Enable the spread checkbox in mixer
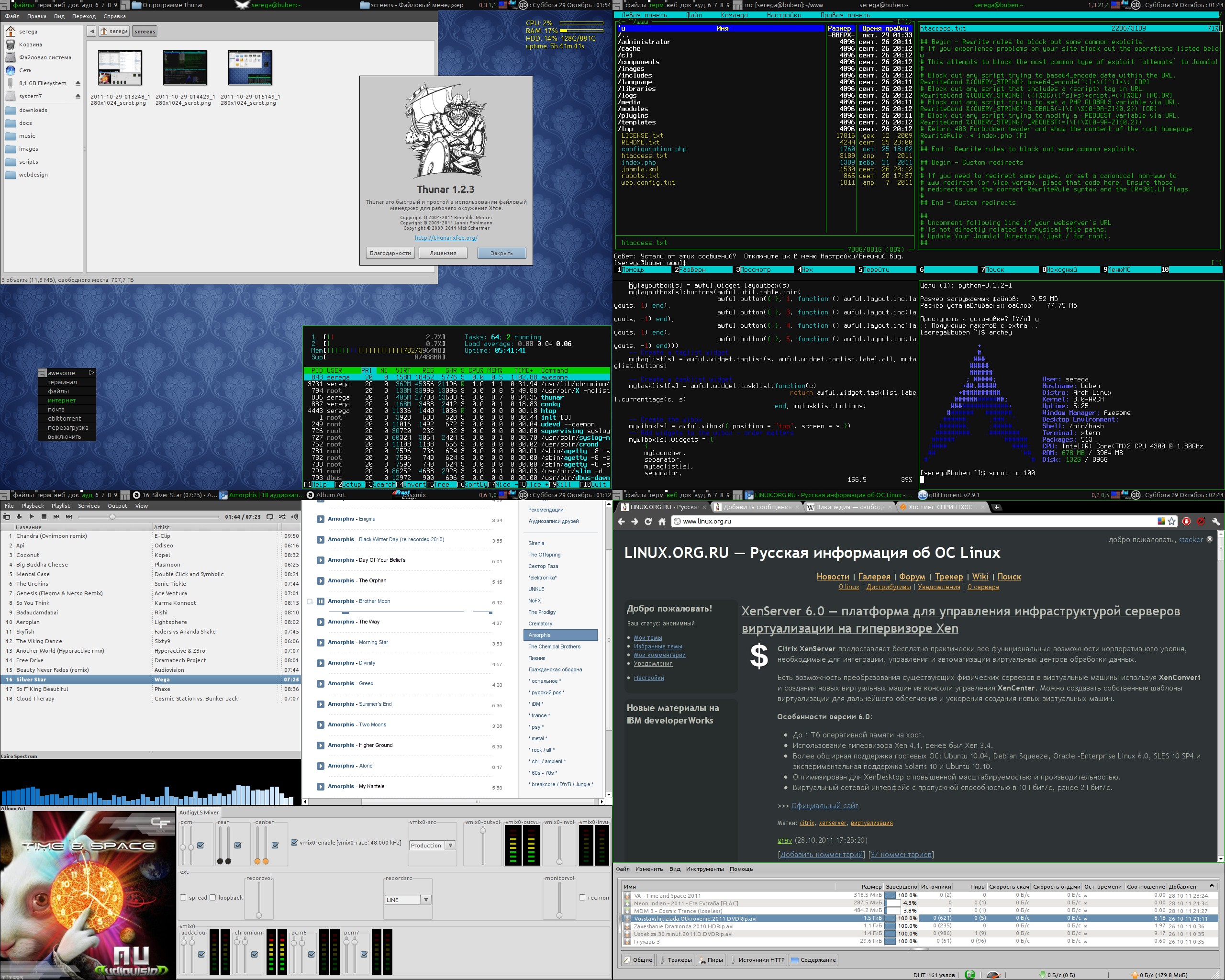The image size is (1225, 980). (183, 898)
